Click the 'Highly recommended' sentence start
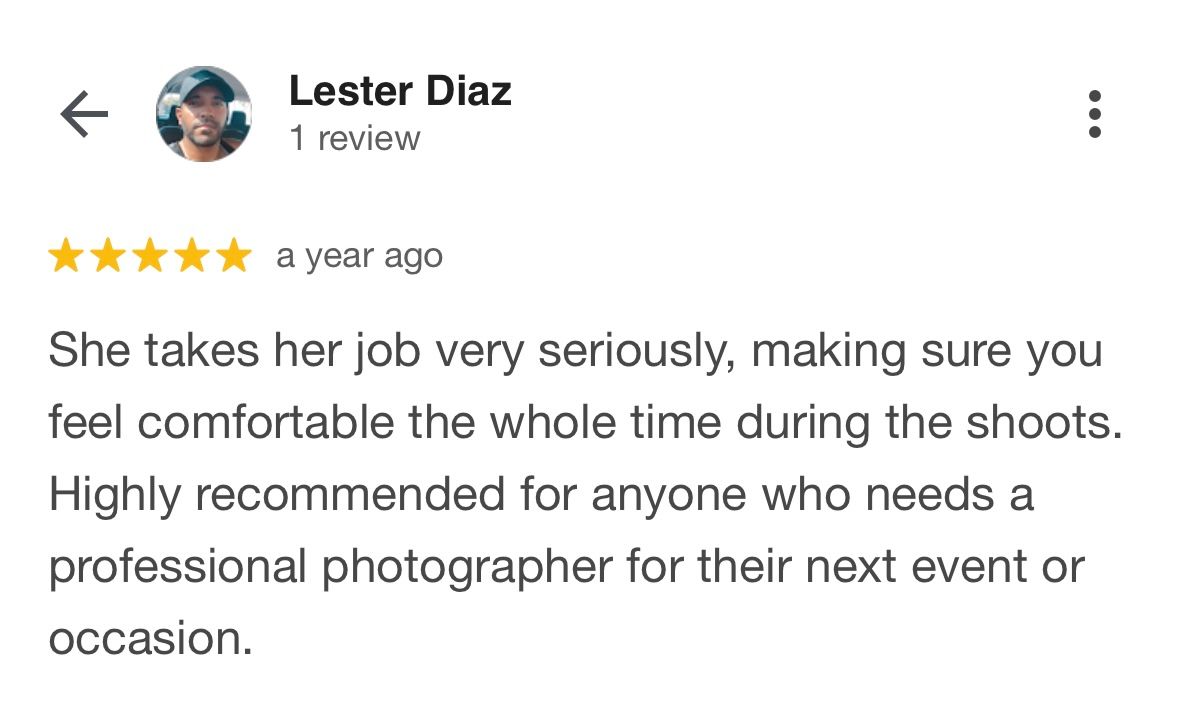 point(277,496)
